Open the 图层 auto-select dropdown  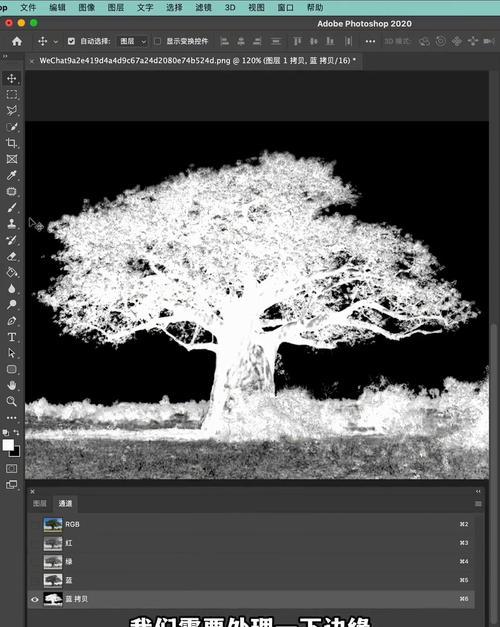coord(132,41)
